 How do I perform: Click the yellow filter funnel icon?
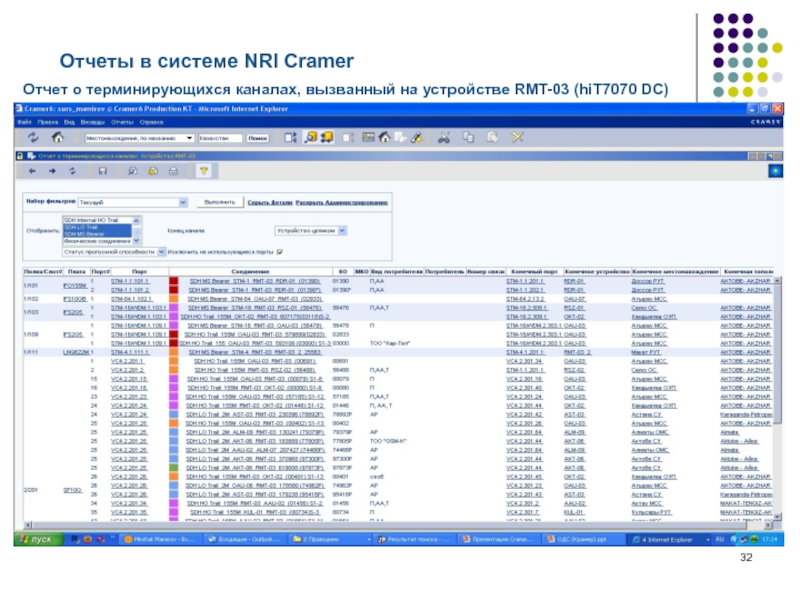pyautogui.click(x=205, y=173)
